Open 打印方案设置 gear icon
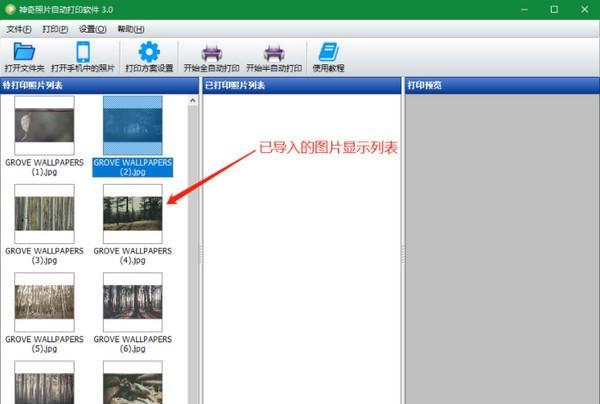The height and width of the screenshot is (404, 600). (149, 52)
